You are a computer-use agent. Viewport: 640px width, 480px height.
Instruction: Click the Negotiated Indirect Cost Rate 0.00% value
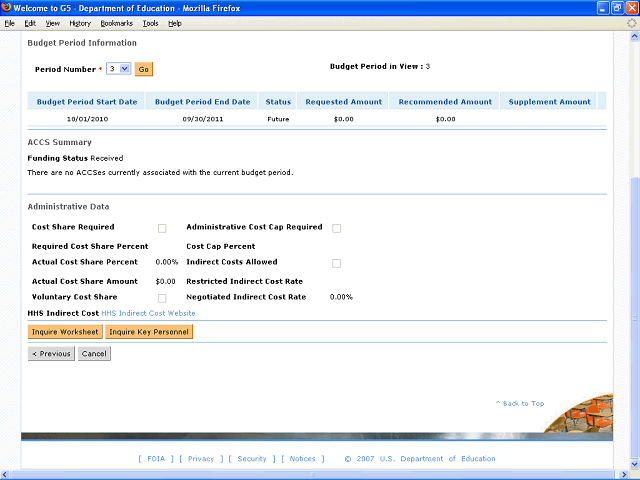(341, 297)
